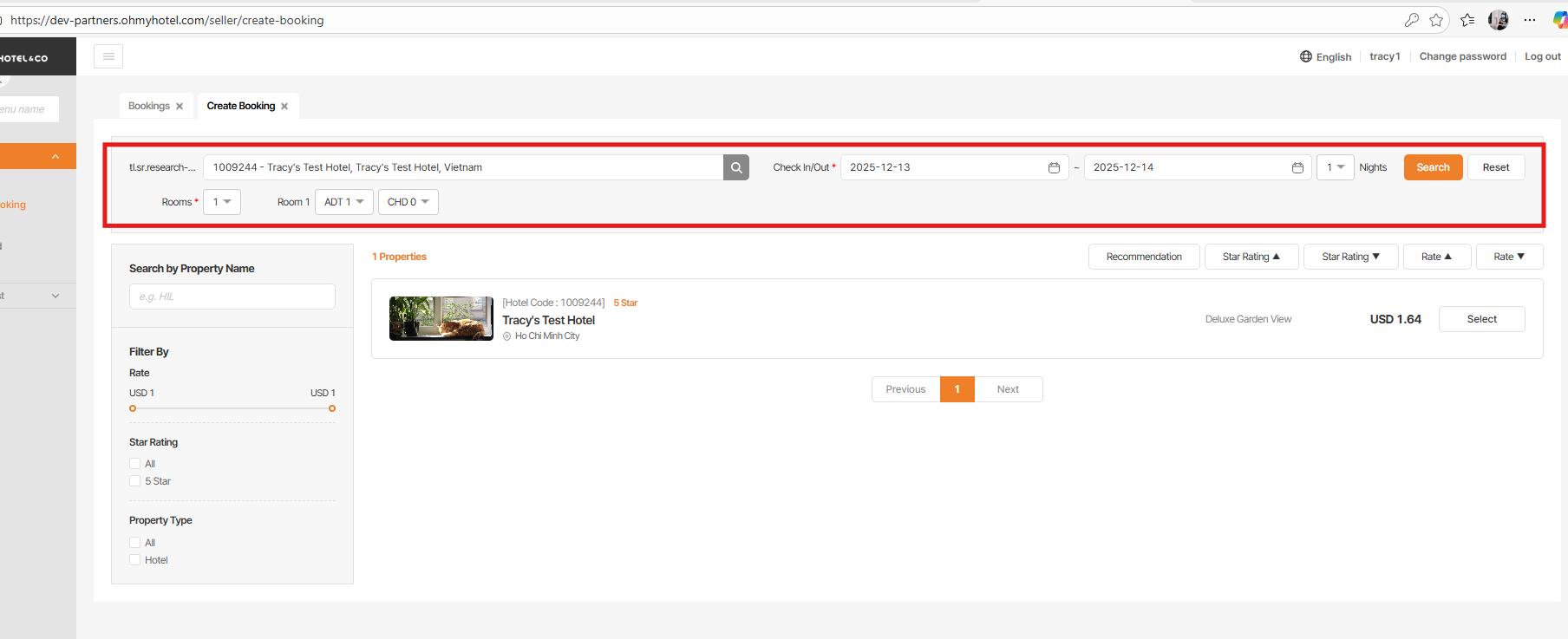The image size is (1568, 639).
Task: Click the USD 1.64 price
Action: pyautogui.click(x=1395, y=319)
